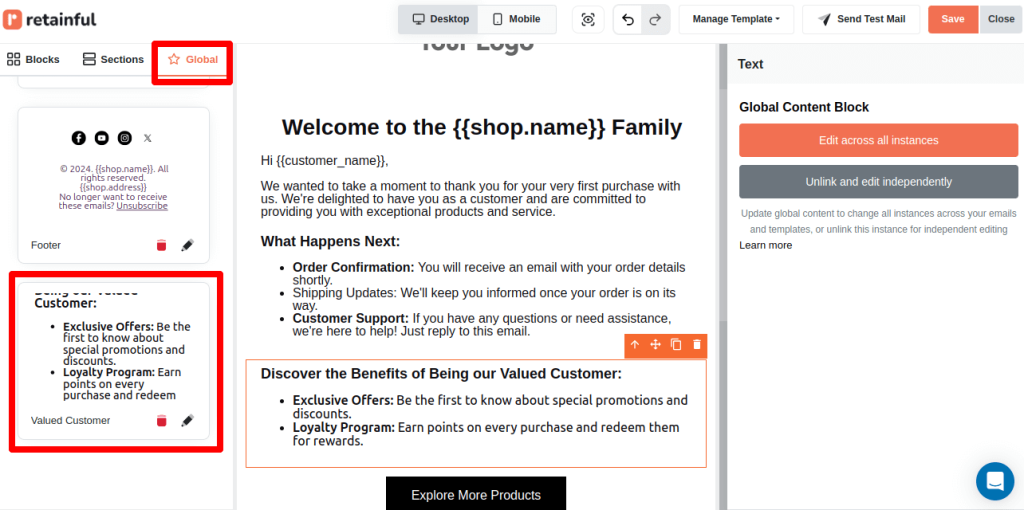Click the move block icon
Viewport: 1024px width, 510px height.
click(x=656, y=345)
